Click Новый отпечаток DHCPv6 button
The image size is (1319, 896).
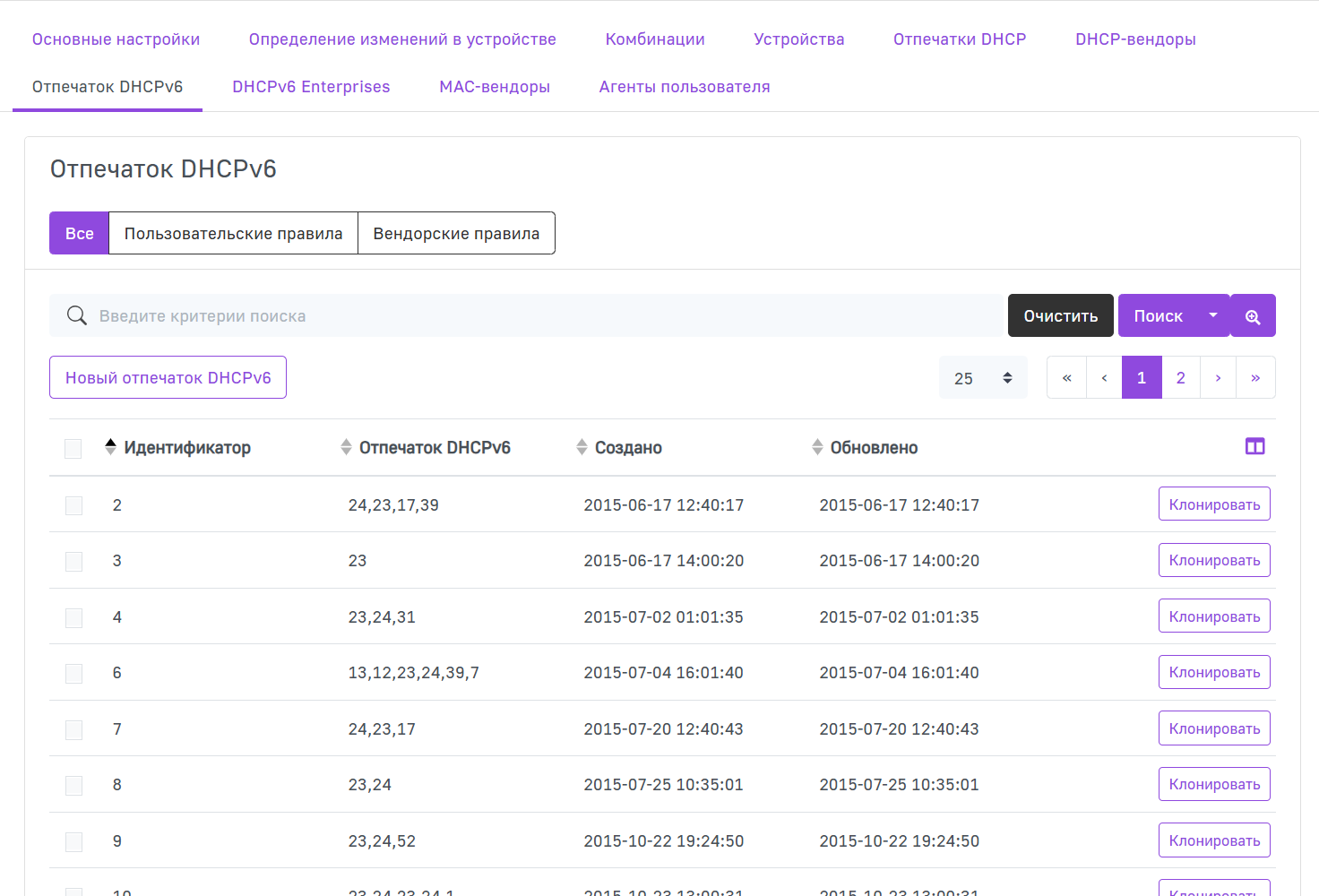(168, 378)
